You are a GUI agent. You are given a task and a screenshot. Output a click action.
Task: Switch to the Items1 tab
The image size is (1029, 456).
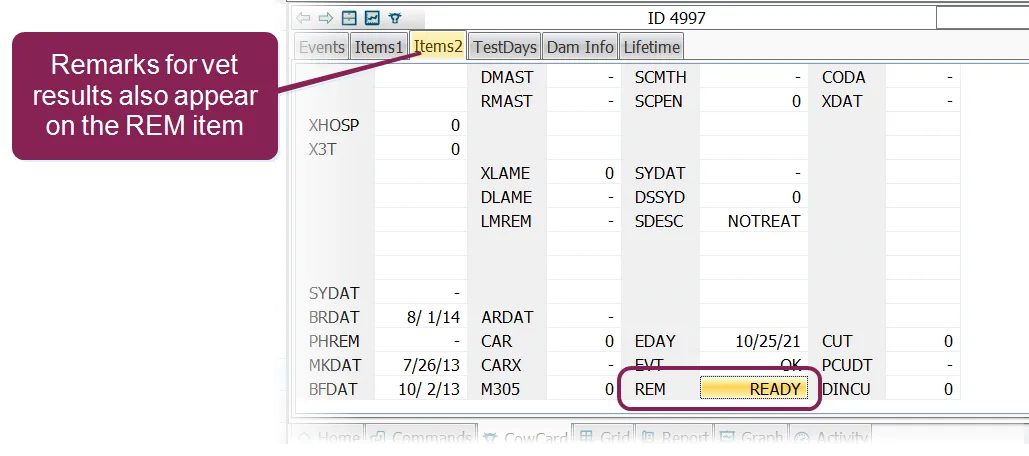[379, 47]
